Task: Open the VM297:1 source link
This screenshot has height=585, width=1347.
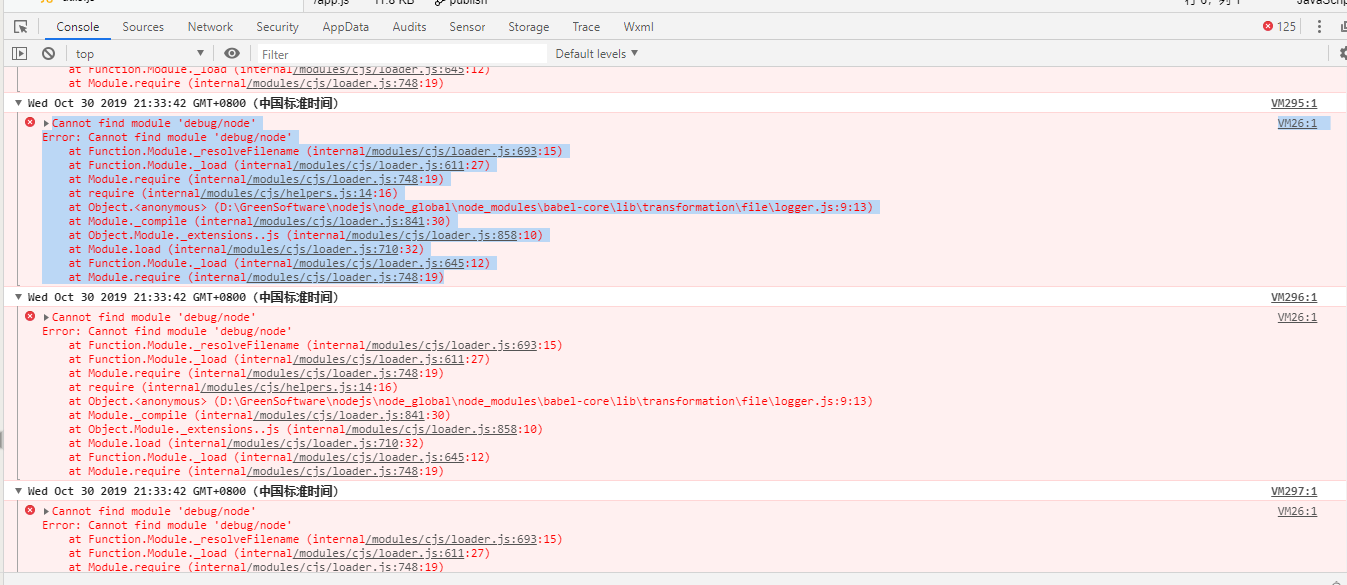Action: click(x=1294, y=491)
